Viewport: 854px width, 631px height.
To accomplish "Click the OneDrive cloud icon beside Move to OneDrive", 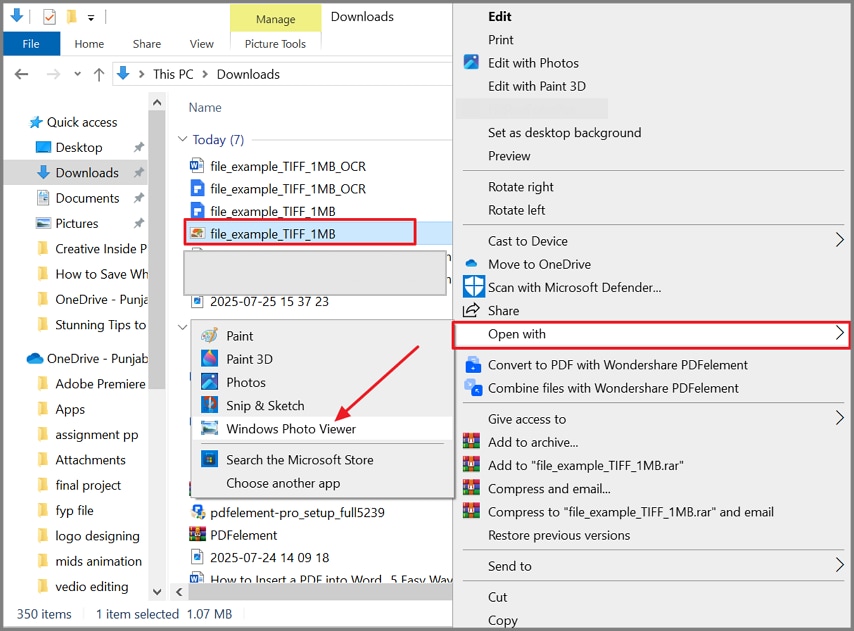I will pyautogui.click(x=471, y=264).
